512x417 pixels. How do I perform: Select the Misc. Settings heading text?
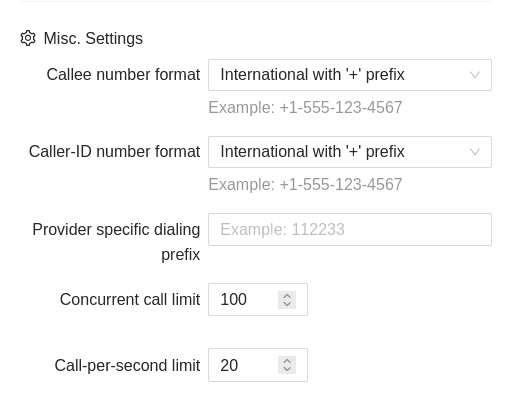pos(93,38)
